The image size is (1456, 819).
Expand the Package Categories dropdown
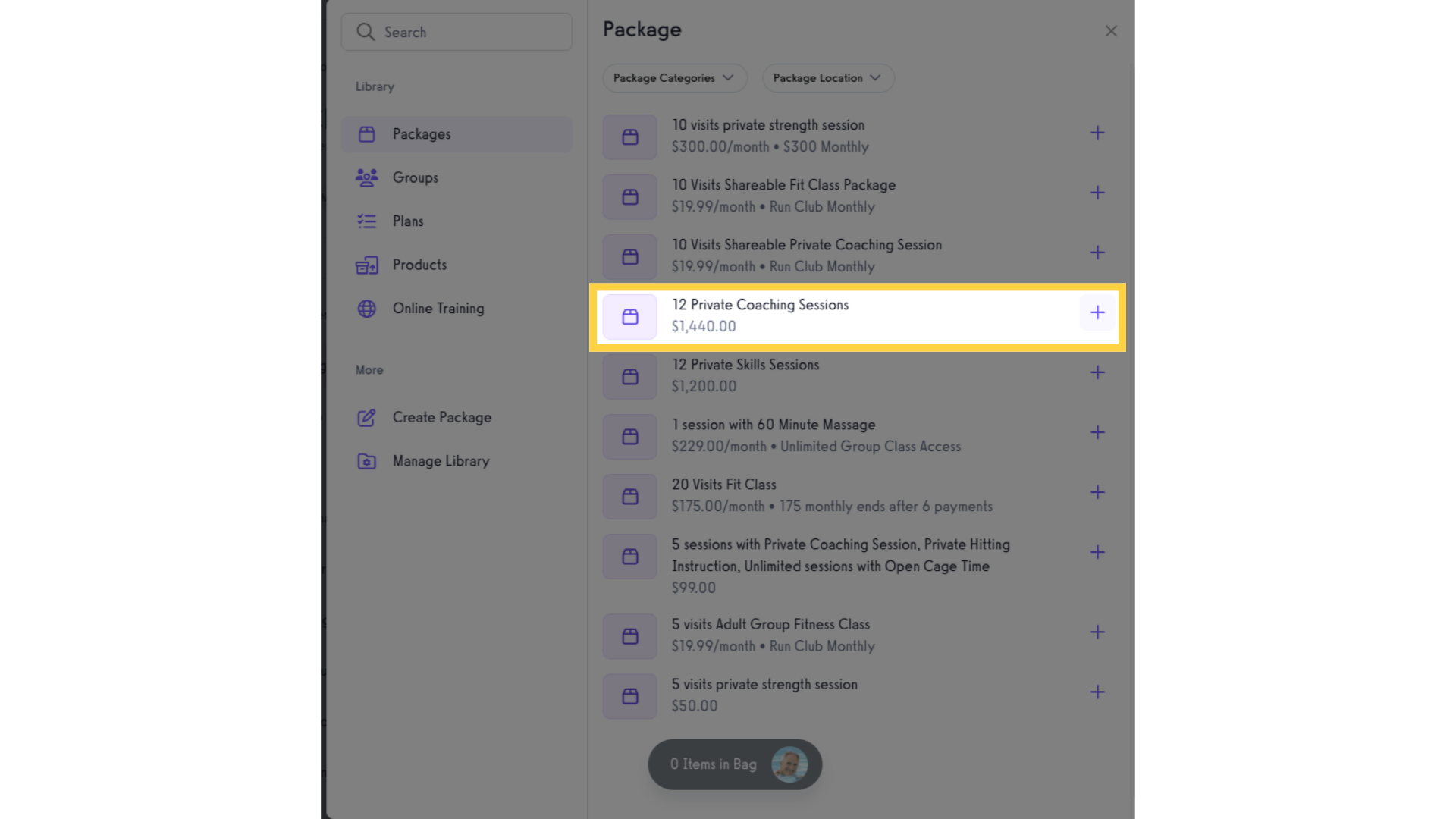click(x=675, y=78)
